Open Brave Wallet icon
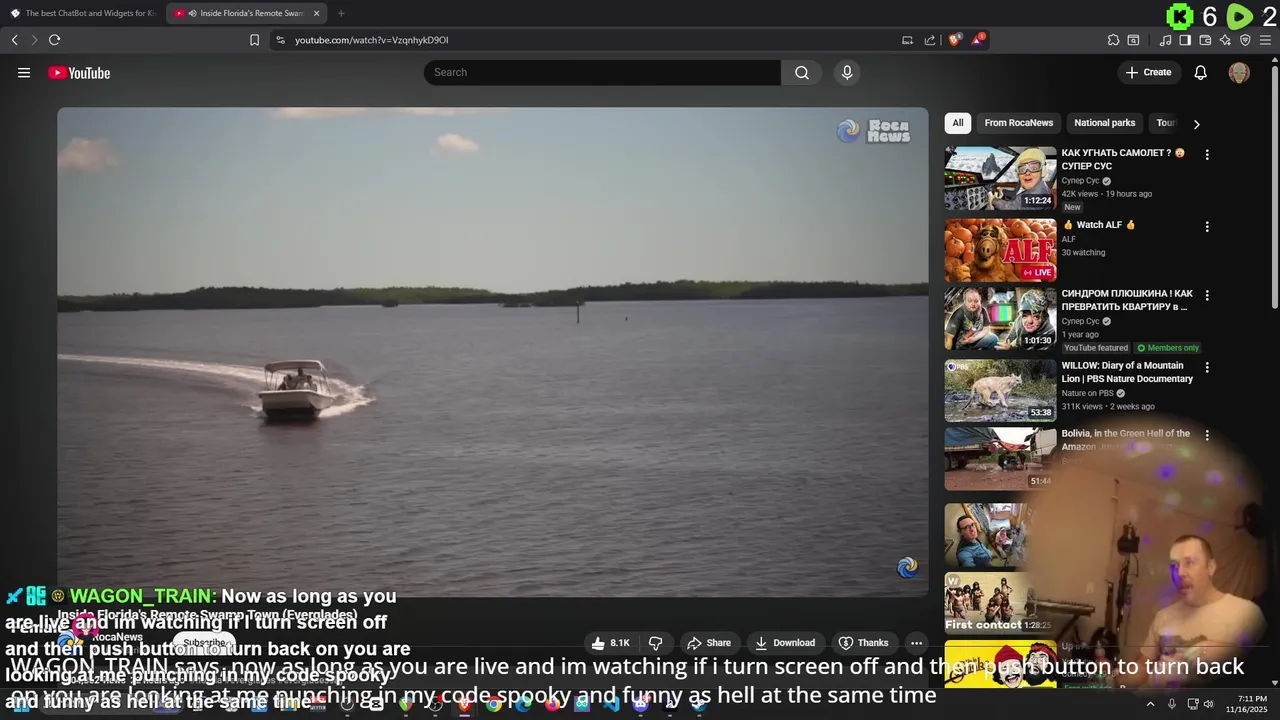Screen dimensions: 1280x720 pos(1205,40)
